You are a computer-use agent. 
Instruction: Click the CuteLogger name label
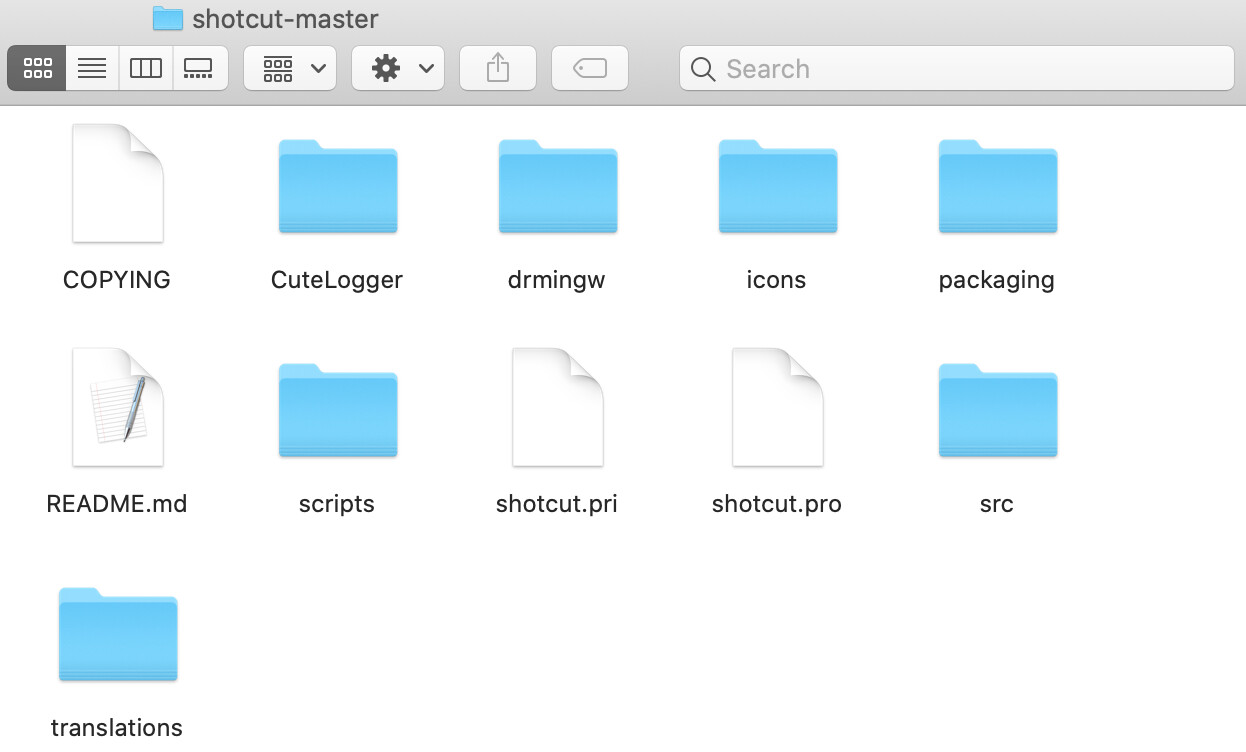point(337,280)
